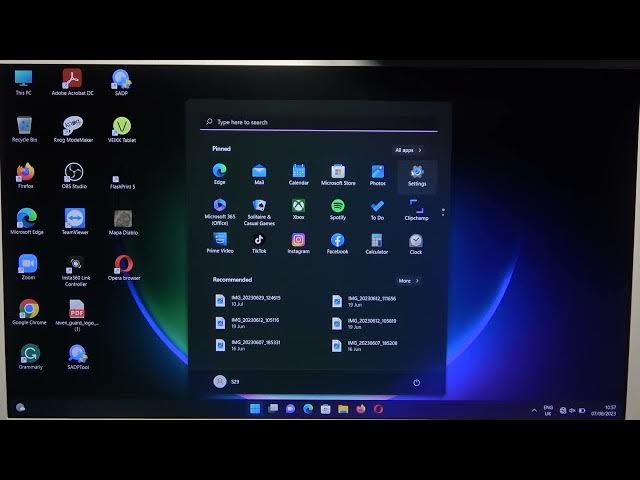This screenshot has height=480, width=640.
Task: Open the clock and date flyout
Action: [604, 411]
